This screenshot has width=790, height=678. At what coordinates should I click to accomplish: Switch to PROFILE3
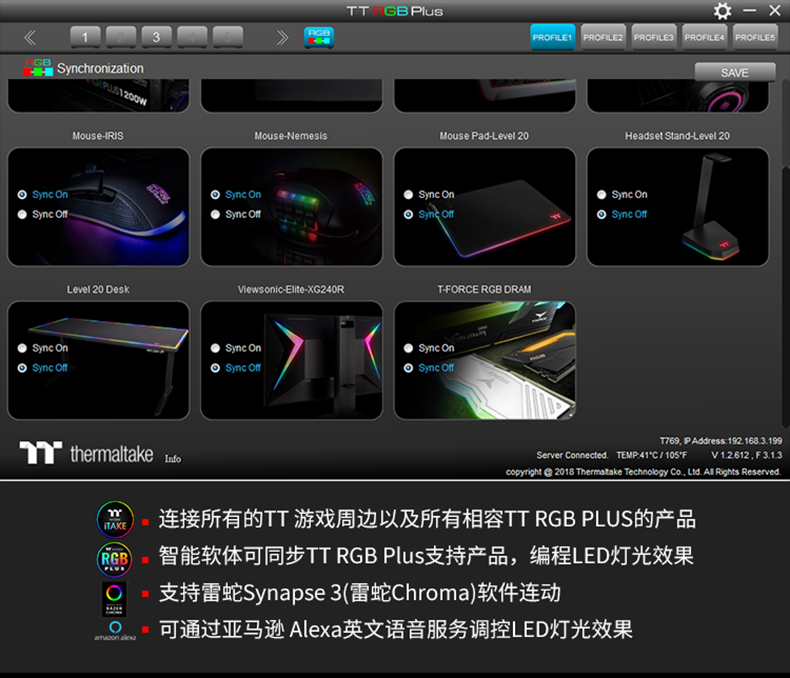tap(653, 37)
